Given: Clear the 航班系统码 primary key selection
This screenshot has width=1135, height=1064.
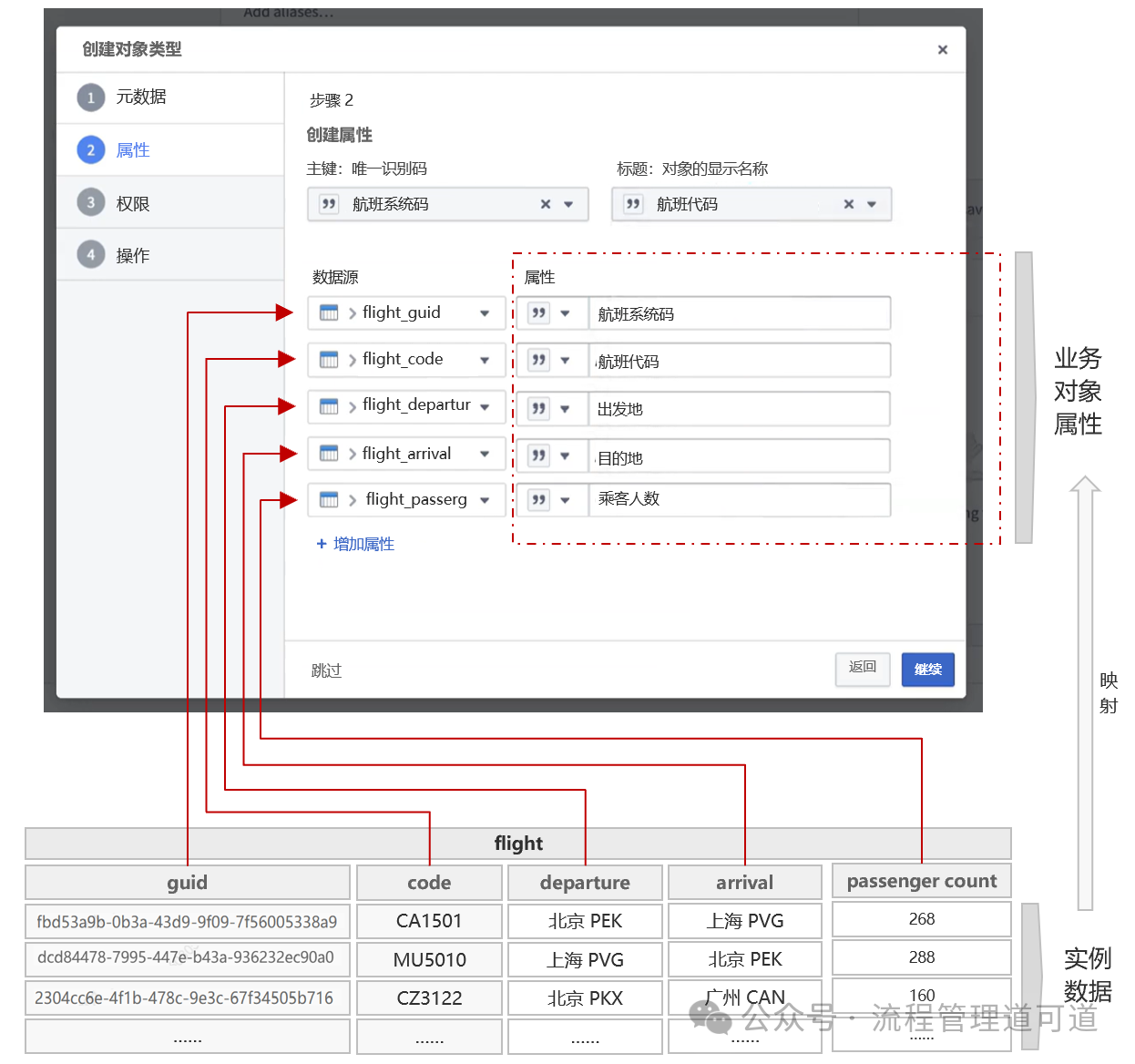Looking at the screenshot, I should 546,204.
